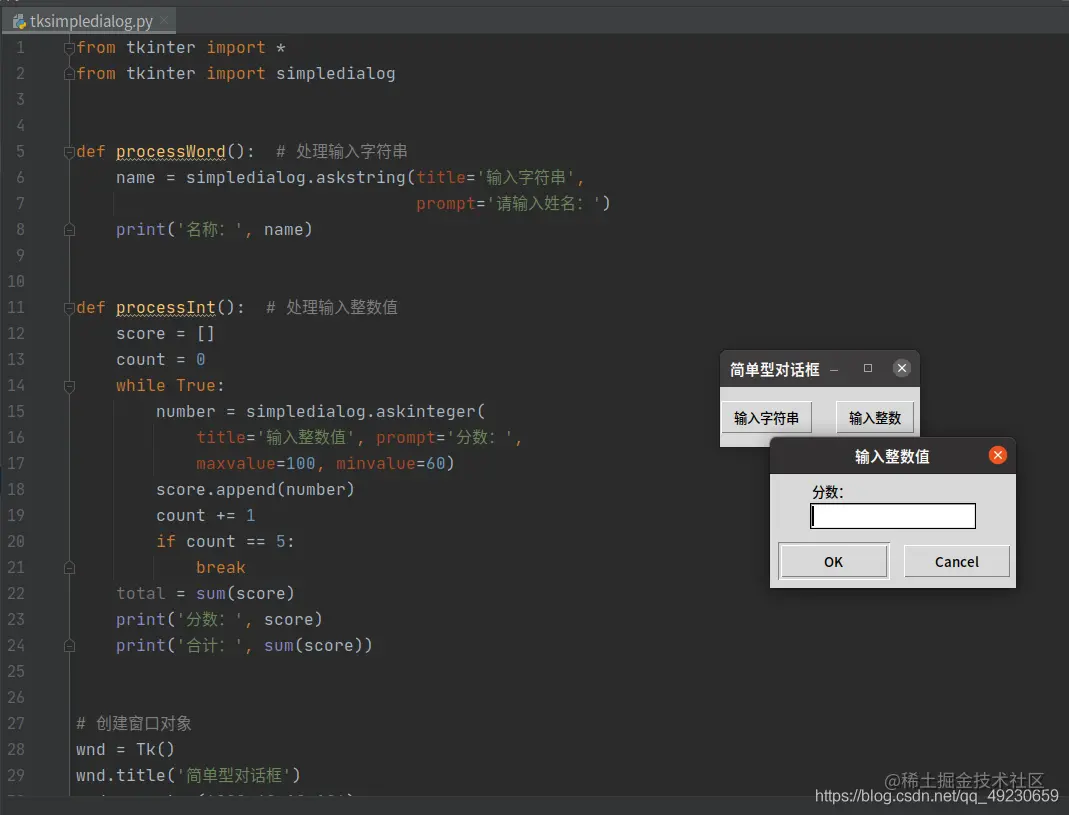The width and height of the screenshot is (1069, 815).
Task: Click 'simpledialog.askinteger' call on line 15
Action: point(361,411)
